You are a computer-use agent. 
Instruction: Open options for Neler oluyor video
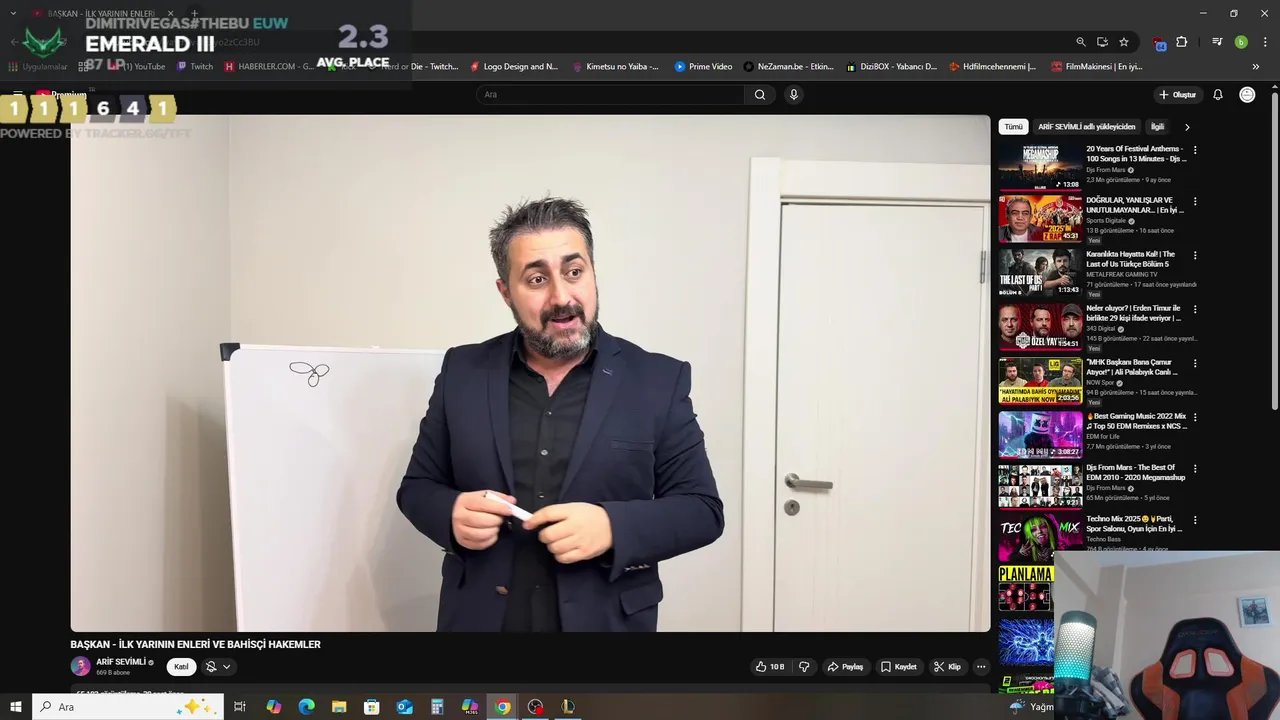point(1195,310)
